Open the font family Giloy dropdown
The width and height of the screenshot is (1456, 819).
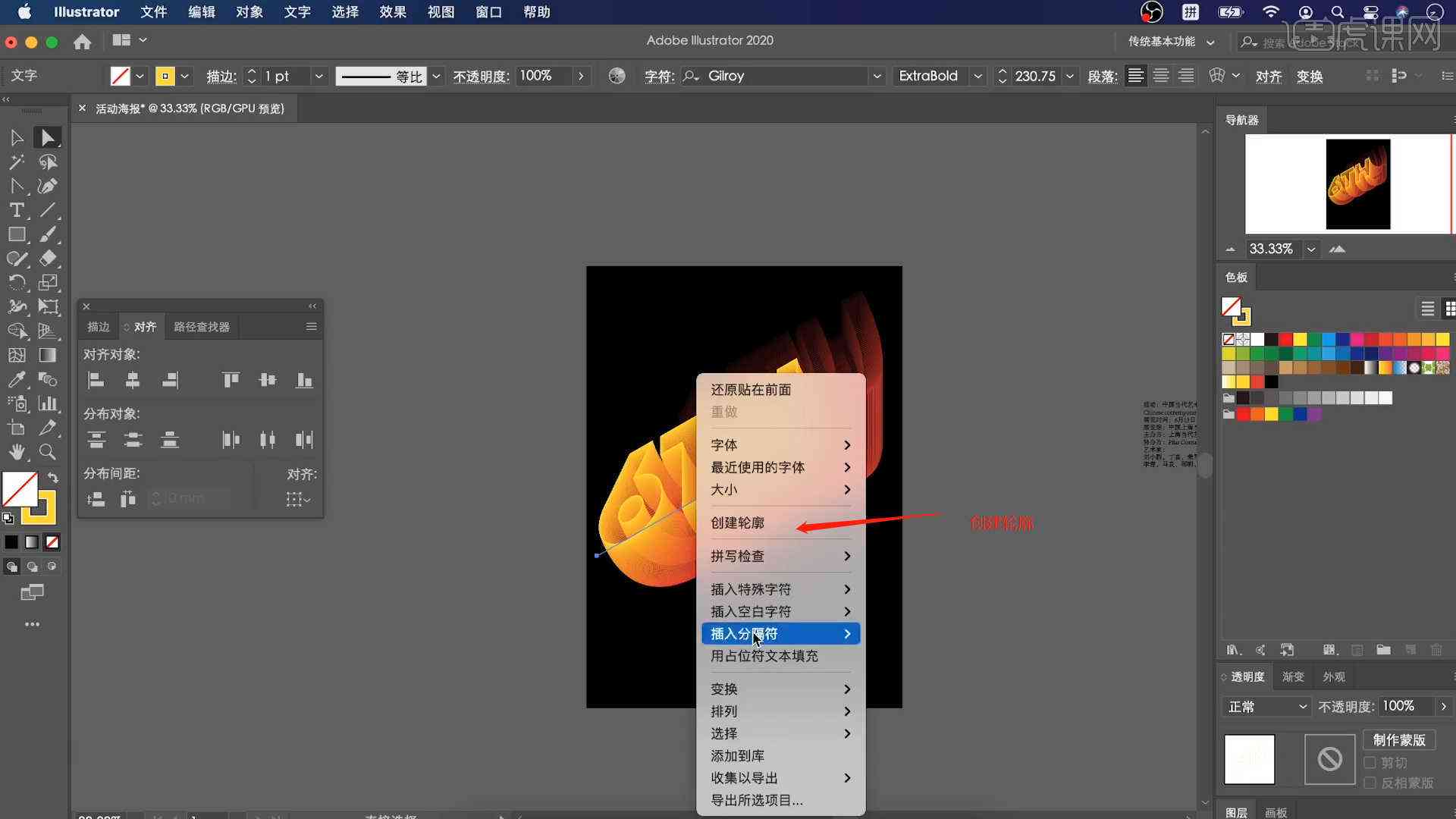click(877, 76)
